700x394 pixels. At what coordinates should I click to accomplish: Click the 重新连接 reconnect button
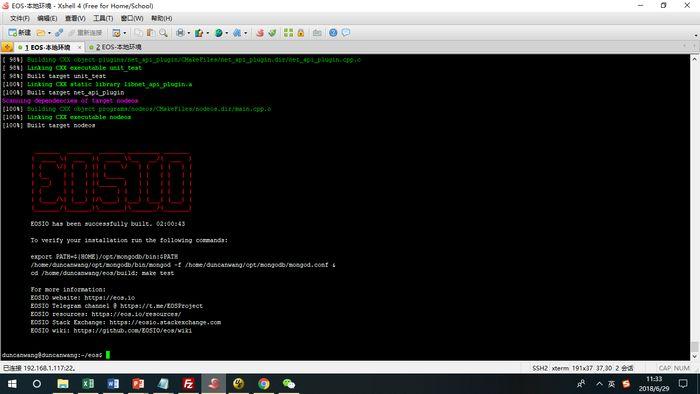[85, 33]
